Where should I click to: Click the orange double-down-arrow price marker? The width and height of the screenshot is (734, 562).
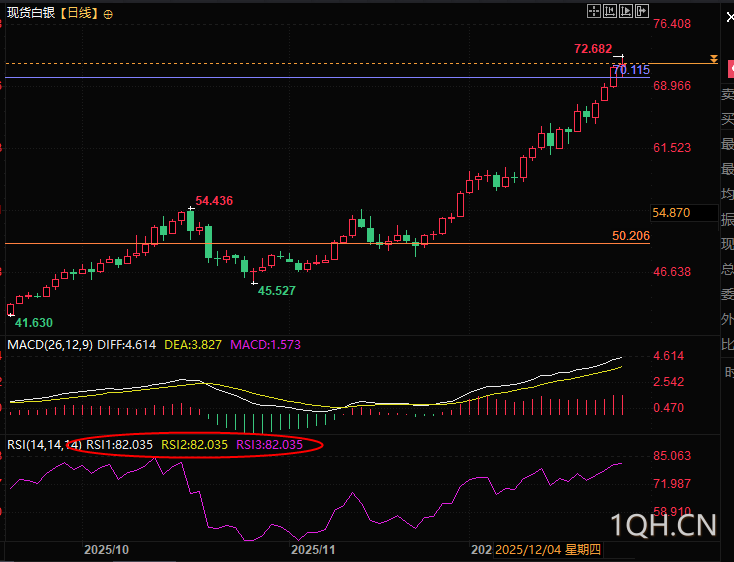713,59
